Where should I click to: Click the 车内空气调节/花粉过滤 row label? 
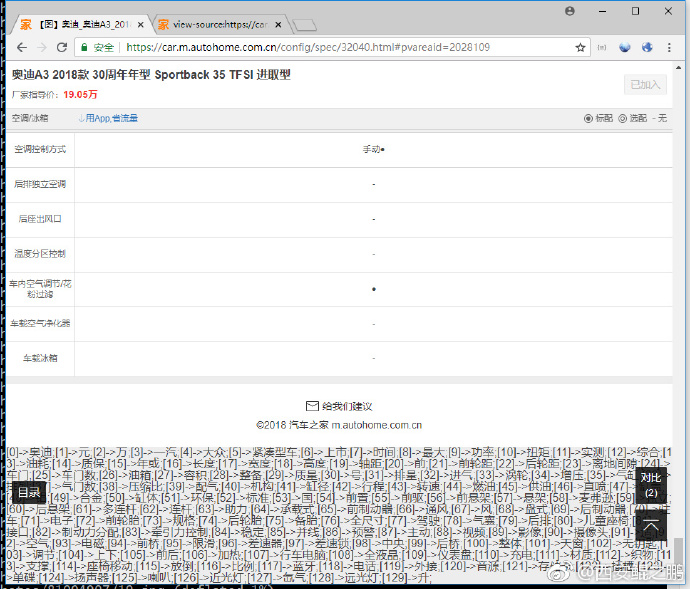pyautogui.click(x=40, y=289)
